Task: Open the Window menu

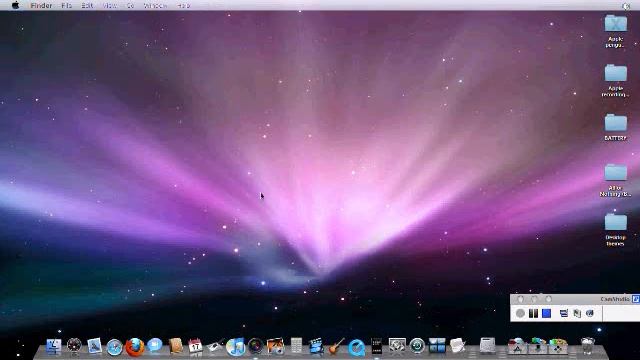Action: 156,6
